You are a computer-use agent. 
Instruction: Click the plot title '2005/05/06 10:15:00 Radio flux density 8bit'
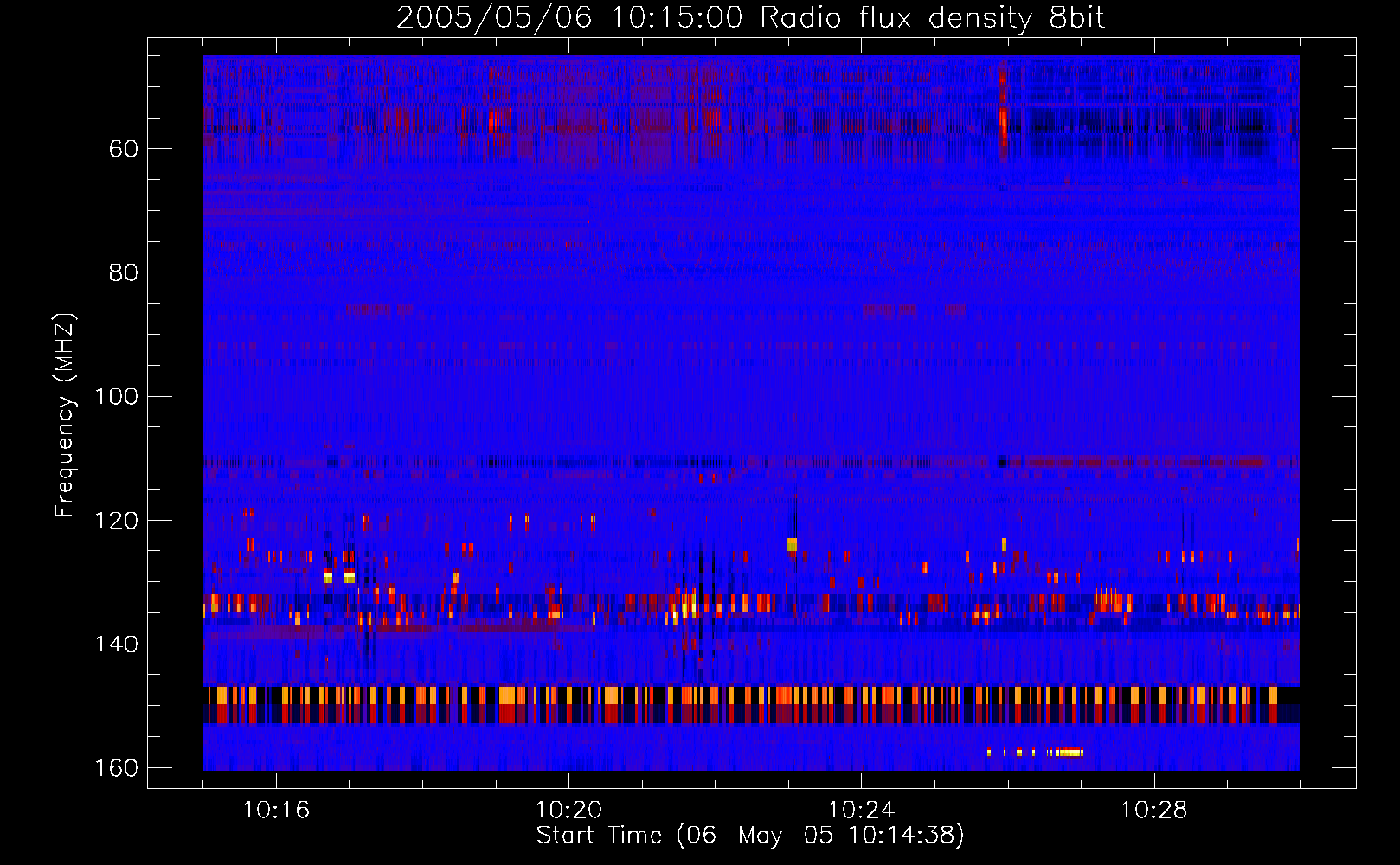tap(750, 18)
